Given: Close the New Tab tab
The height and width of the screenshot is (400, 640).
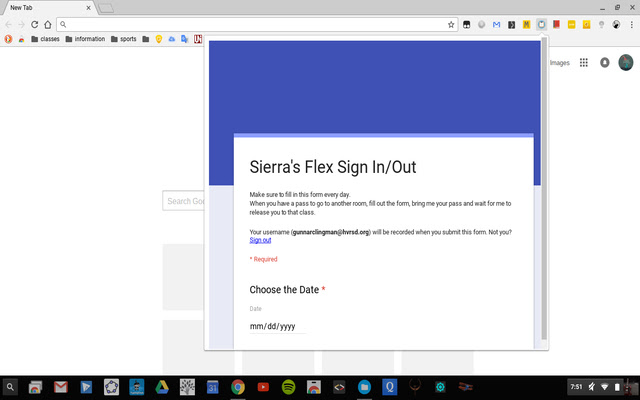Looking at the screenshot, I should (88, 8).
